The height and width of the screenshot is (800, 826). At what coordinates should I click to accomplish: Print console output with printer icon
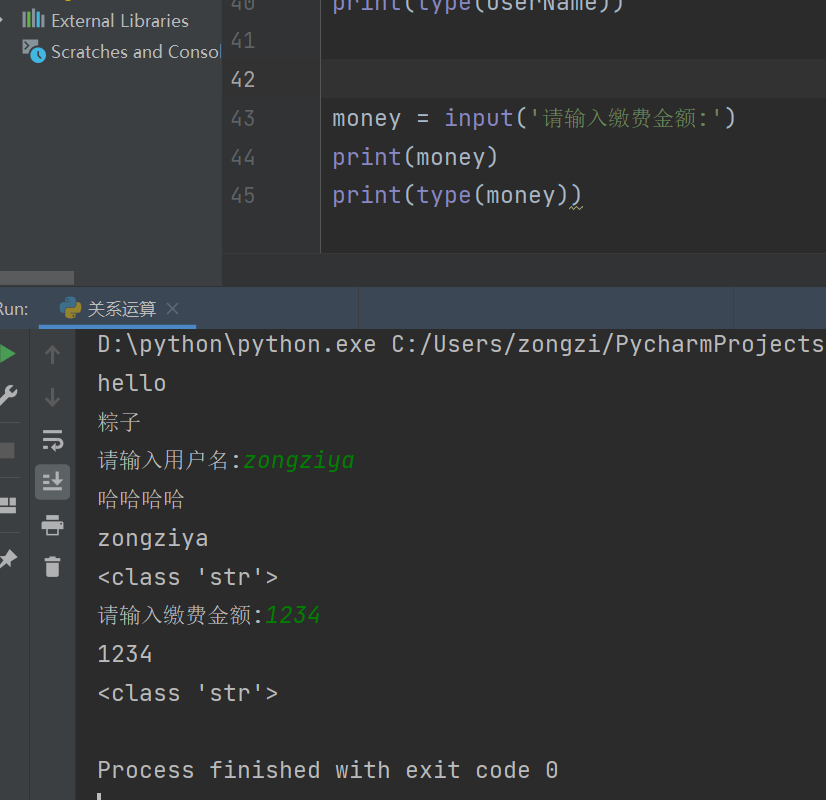point(52,525)
